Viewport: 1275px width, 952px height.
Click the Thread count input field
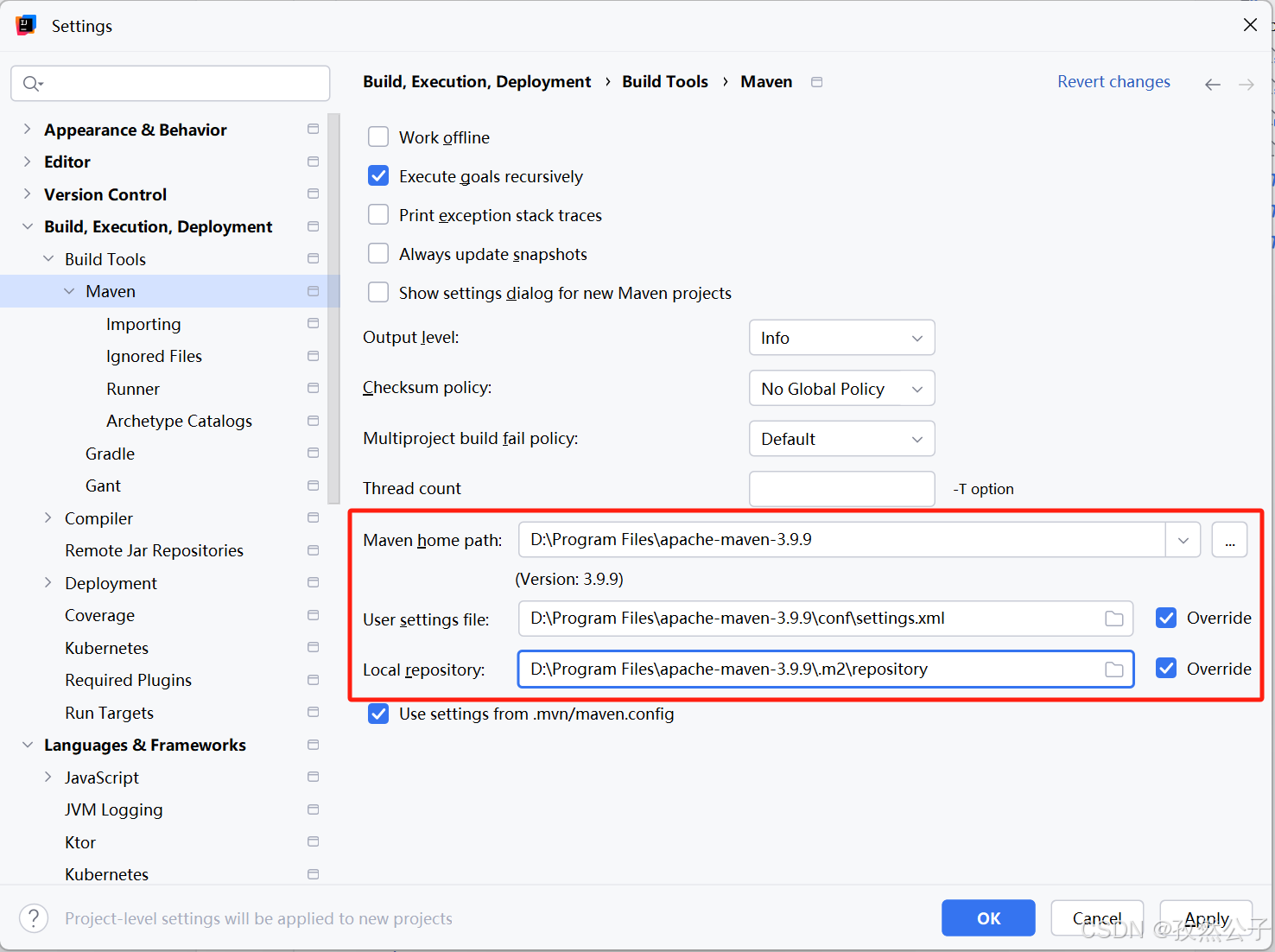[x=841, y=489]
